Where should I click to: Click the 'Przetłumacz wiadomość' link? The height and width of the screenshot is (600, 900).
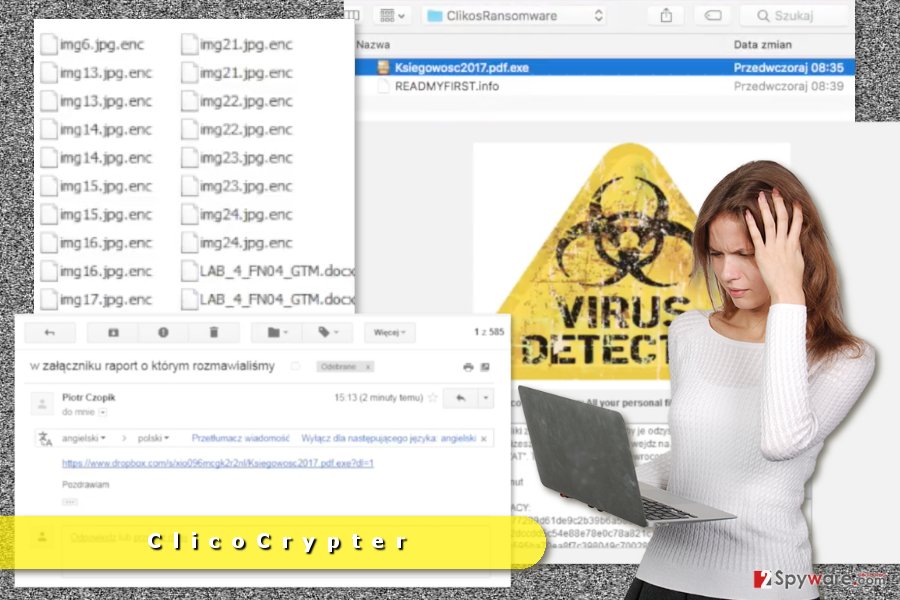point(240,438)
